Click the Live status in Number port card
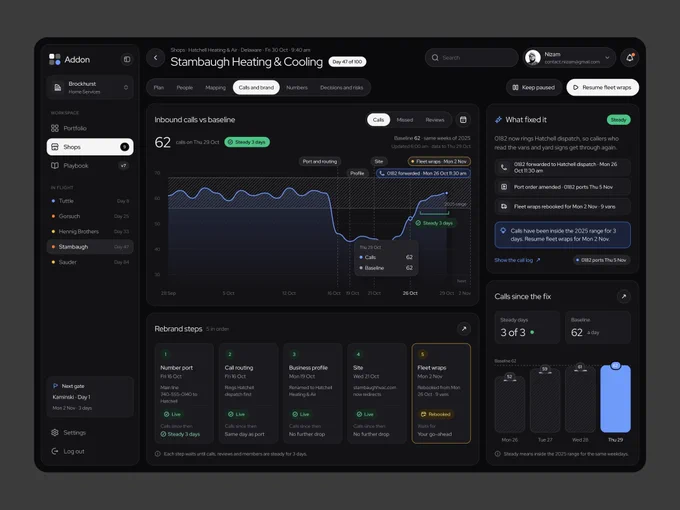 pos(172,414)
